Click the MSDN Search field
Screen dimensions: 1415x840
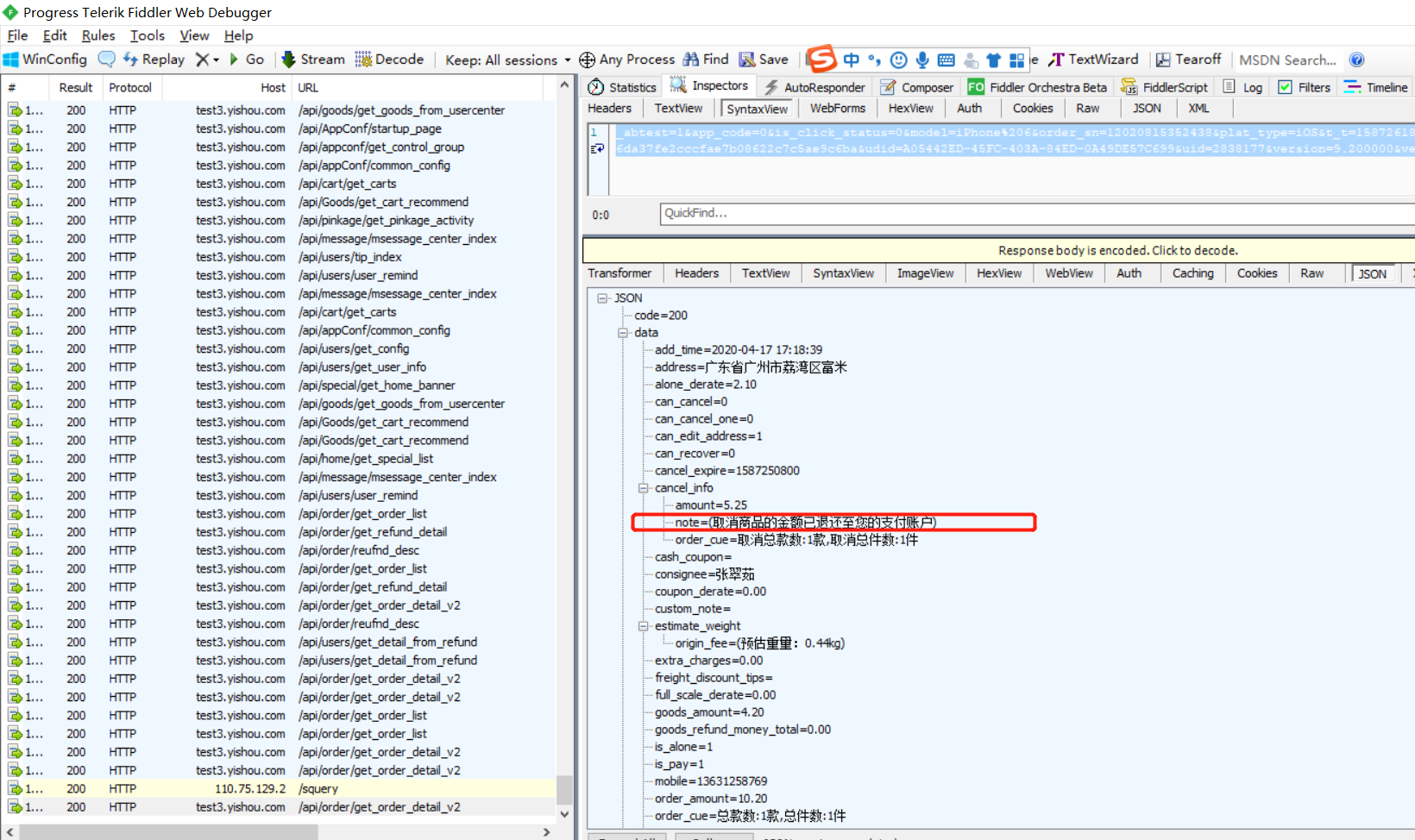click(1287, 60)
